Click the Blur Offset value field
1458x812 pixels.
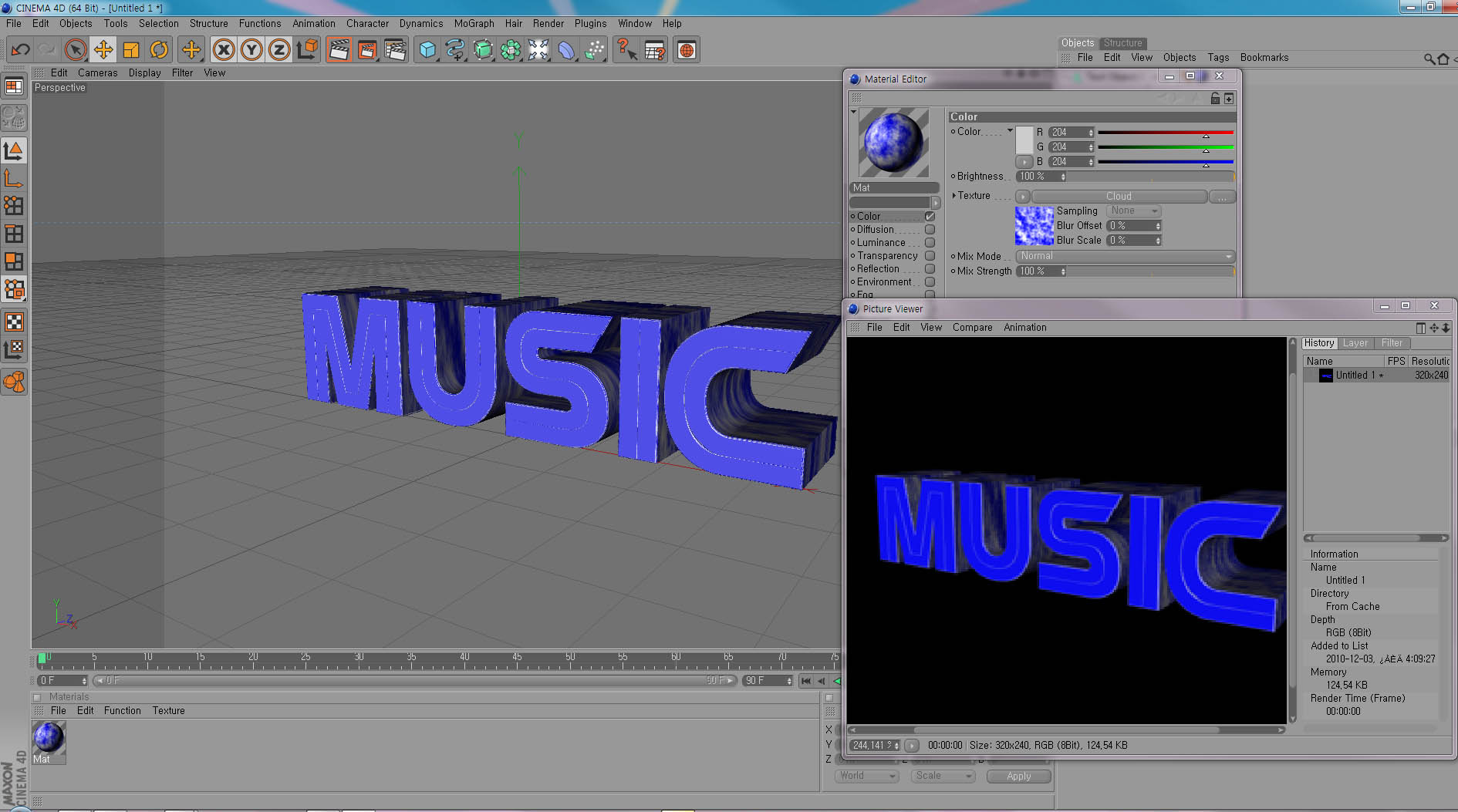point(1133,226)
